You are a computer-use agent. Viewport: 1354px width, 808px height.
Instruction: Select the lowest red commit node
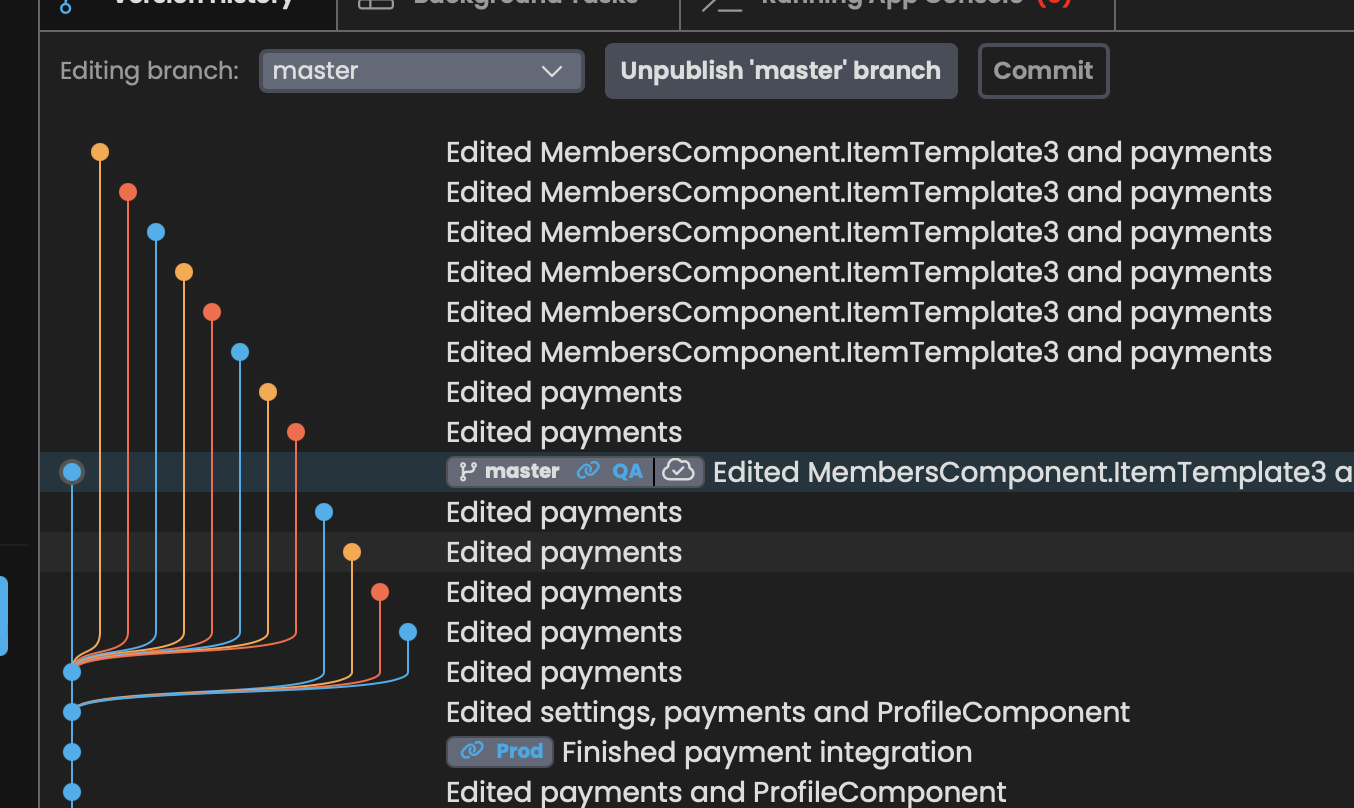point(380,592)
